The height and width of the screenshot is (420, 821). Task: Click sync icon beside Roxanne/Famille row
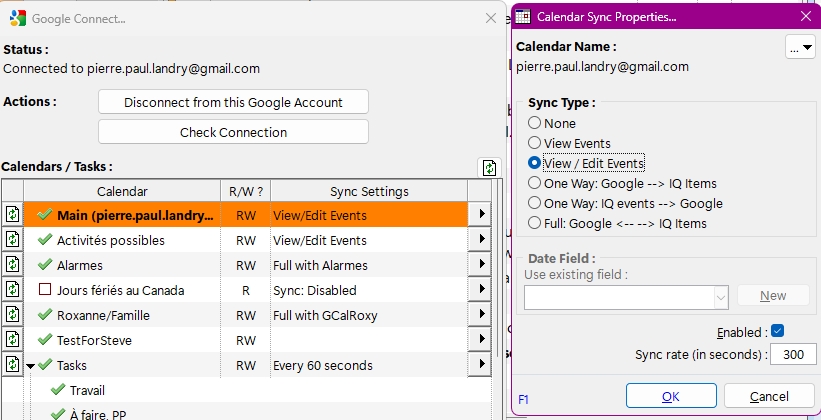(13, 315)
